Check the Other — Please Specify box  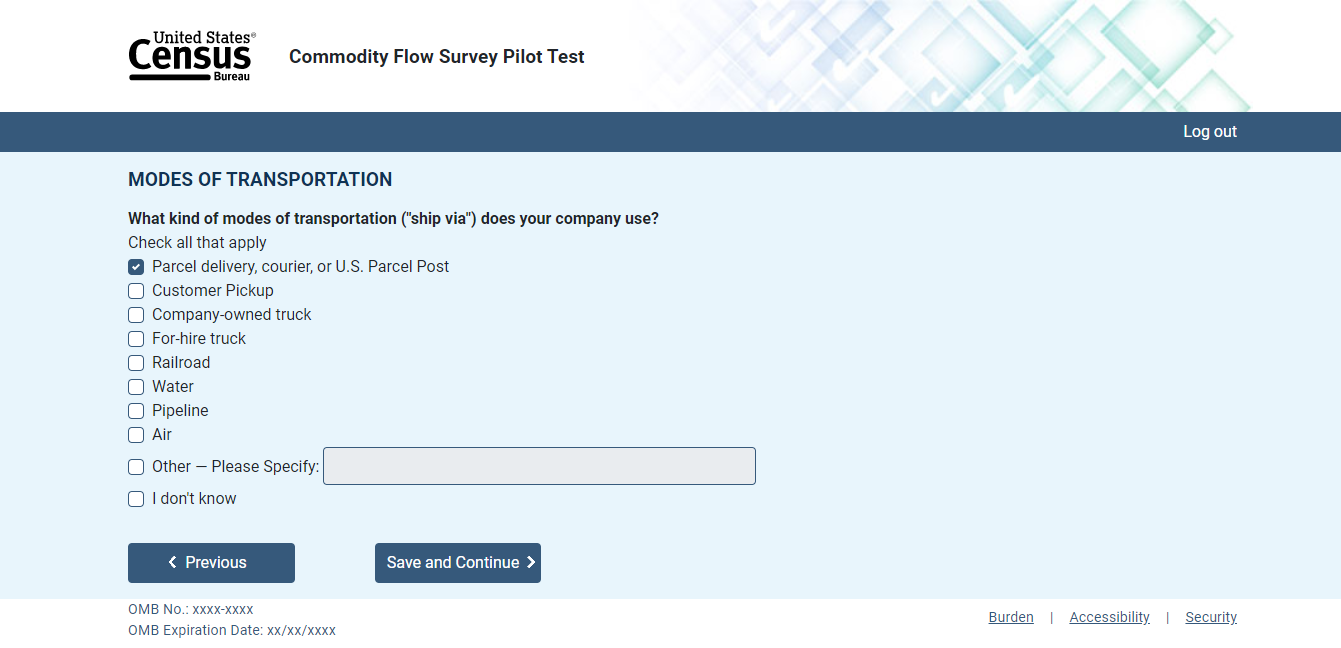coord(136,467)
